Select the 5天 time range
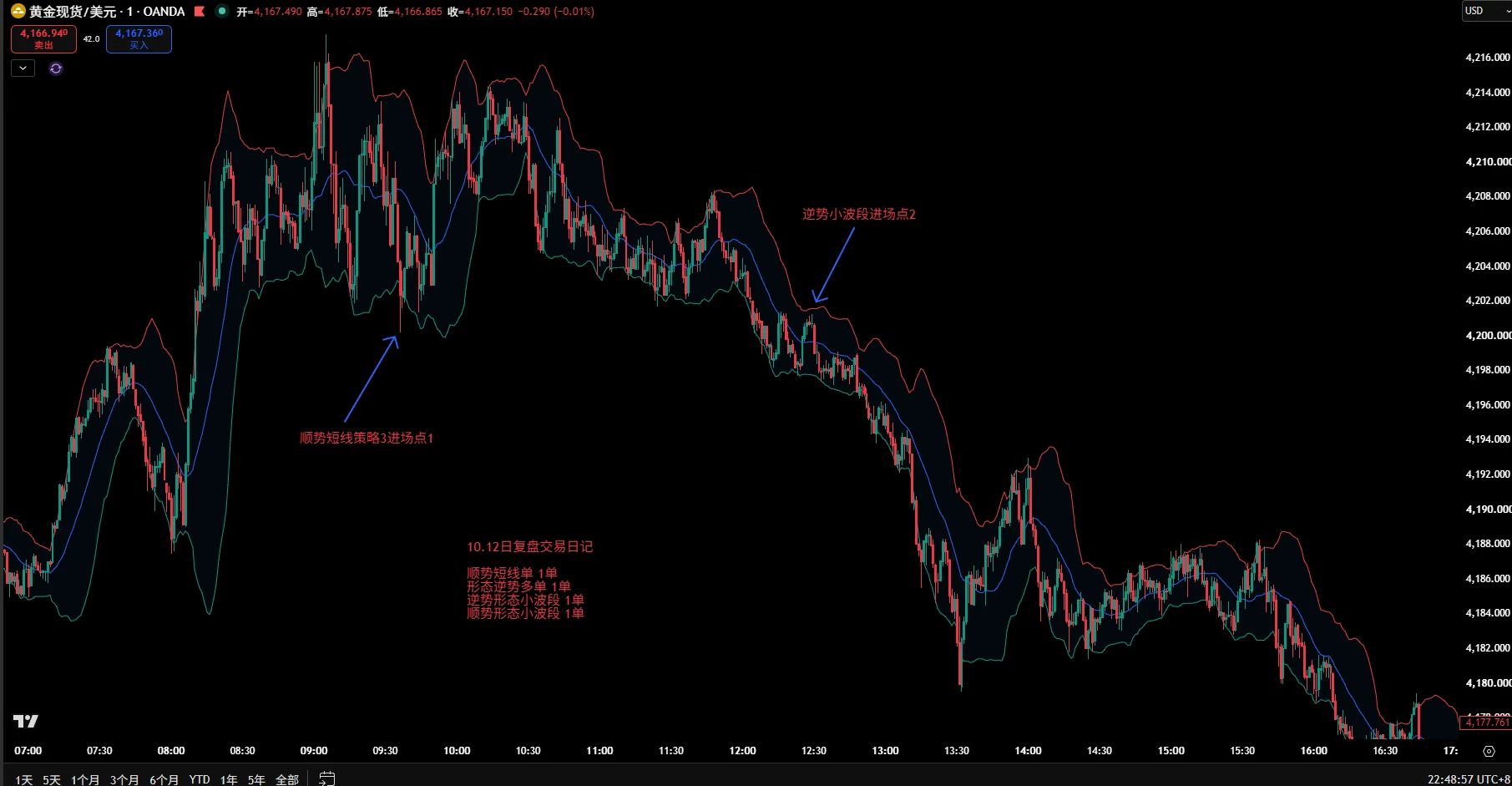 52,779
